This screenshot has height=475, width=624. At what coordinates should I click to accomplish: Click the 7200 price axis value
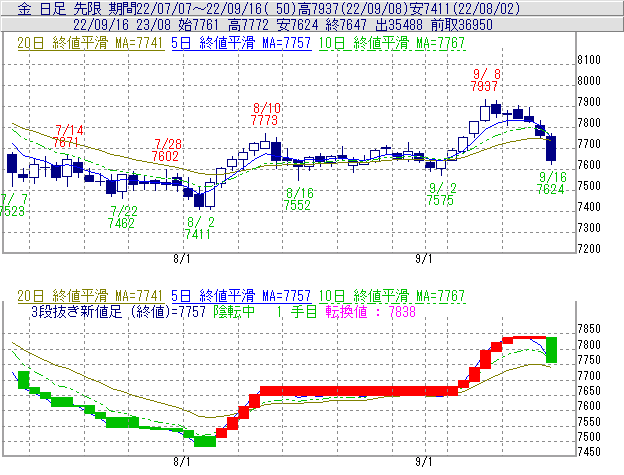click(589, 249)
